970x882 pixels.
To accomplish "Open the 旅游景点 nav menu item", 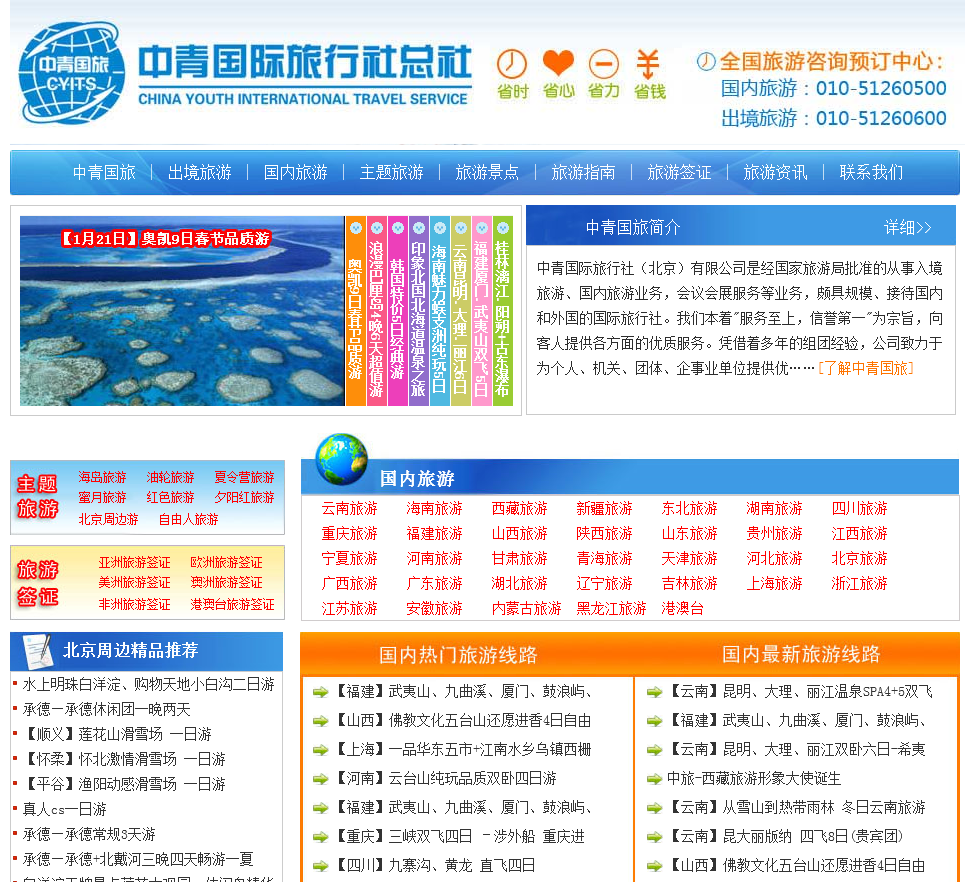I will pos(487,173).
